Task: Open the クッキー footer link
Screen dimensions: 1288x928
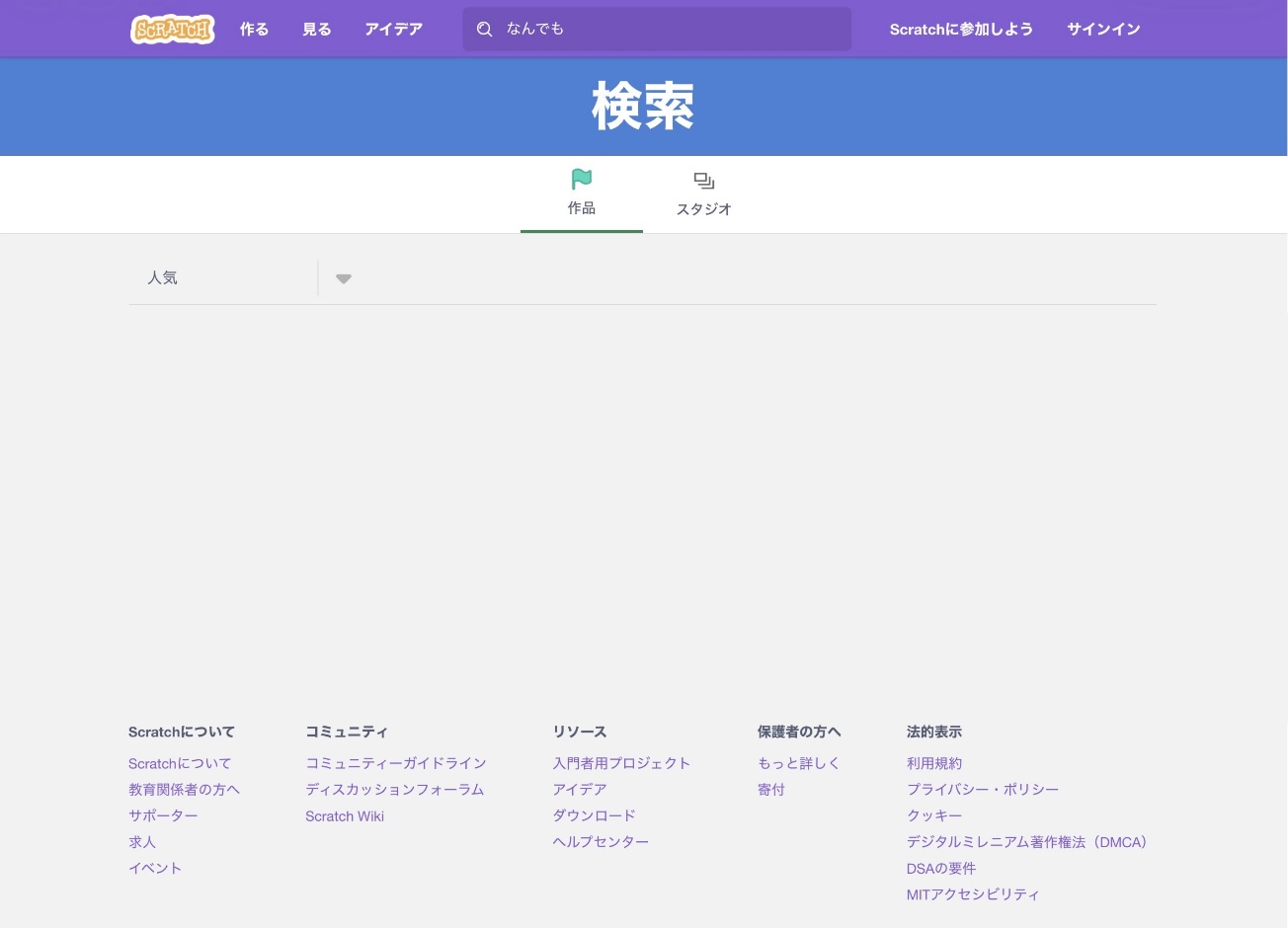Action: click(934, 815)
